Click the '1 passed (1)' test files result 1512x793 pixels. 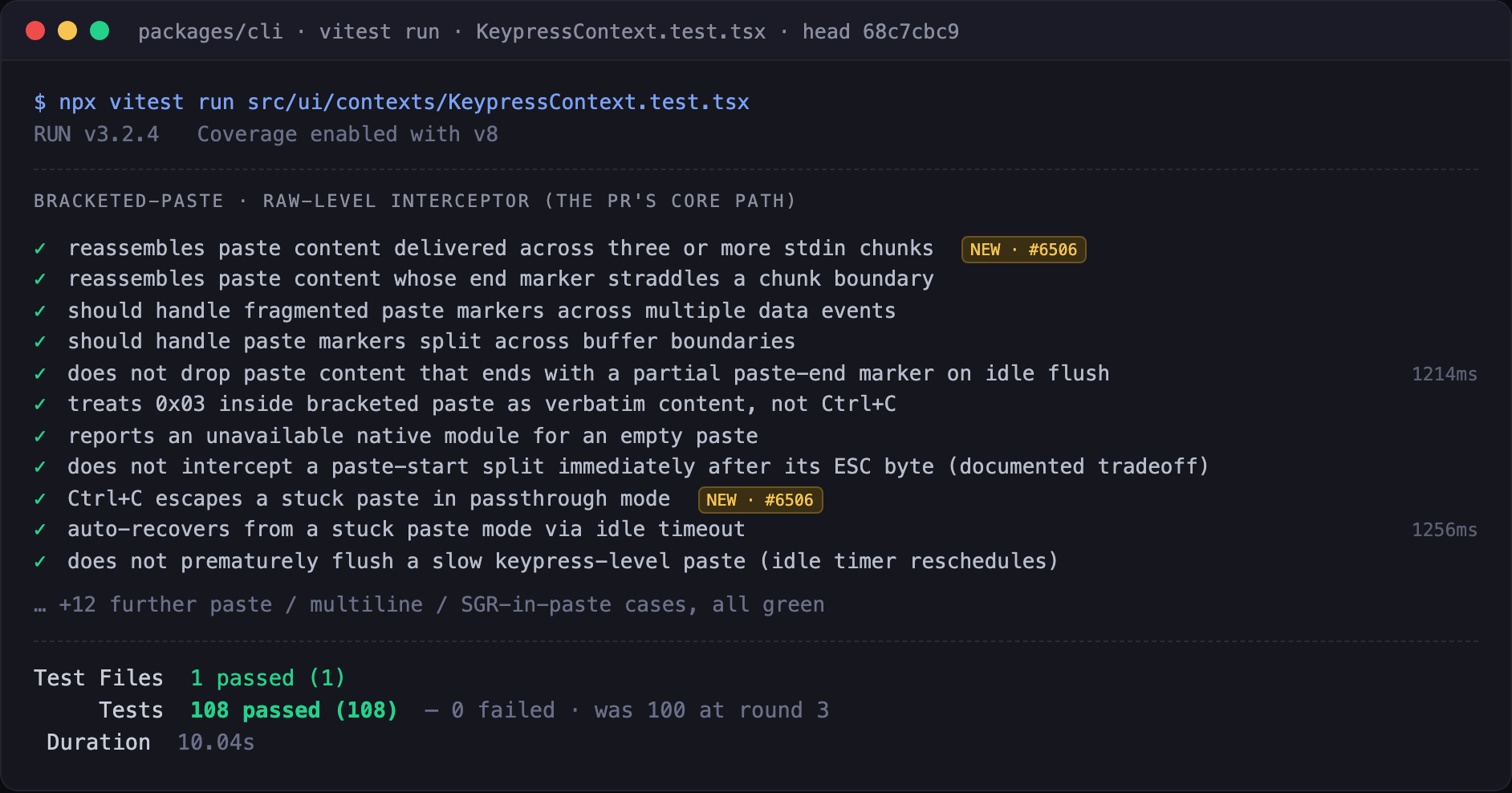pos(268,678)
